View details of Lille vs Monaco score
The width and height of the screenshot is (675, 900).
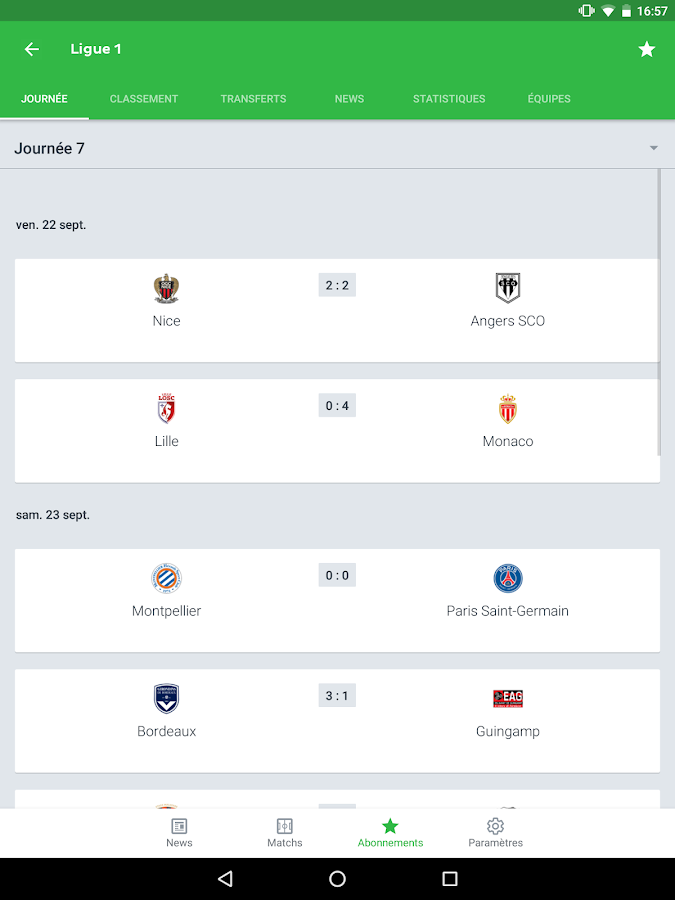click(x=336, y=405)
